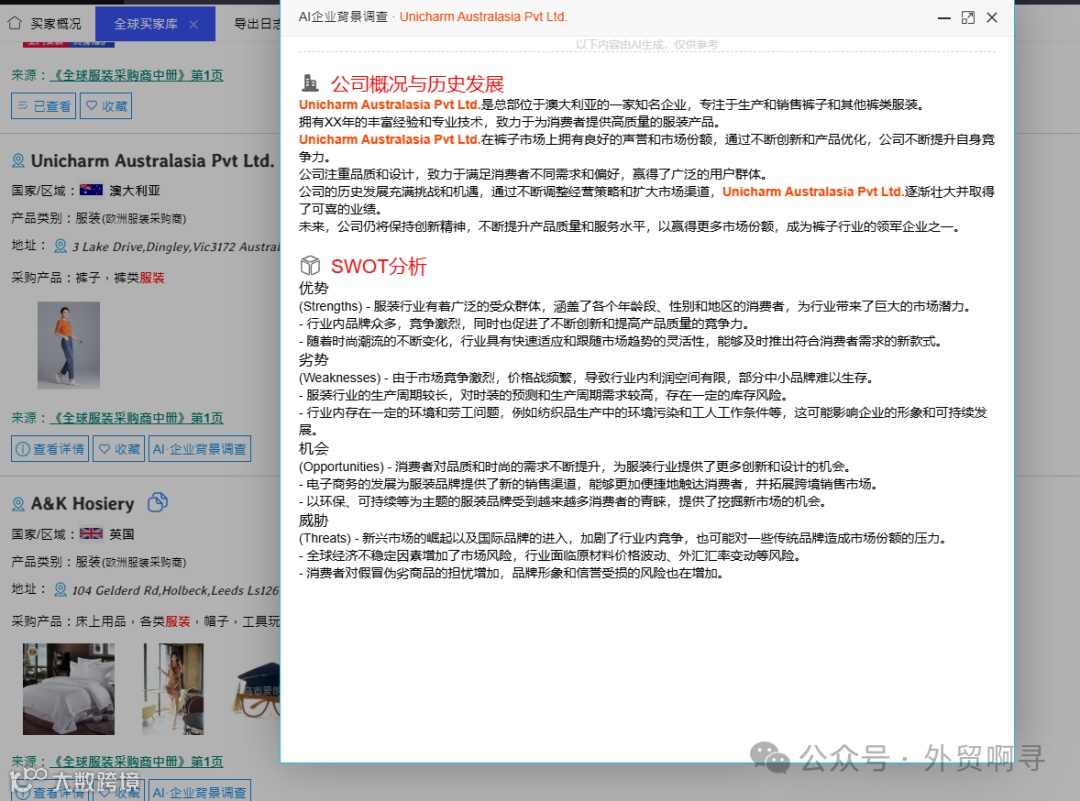Click the 已查看 button
1080x801 pixels.
43,106
